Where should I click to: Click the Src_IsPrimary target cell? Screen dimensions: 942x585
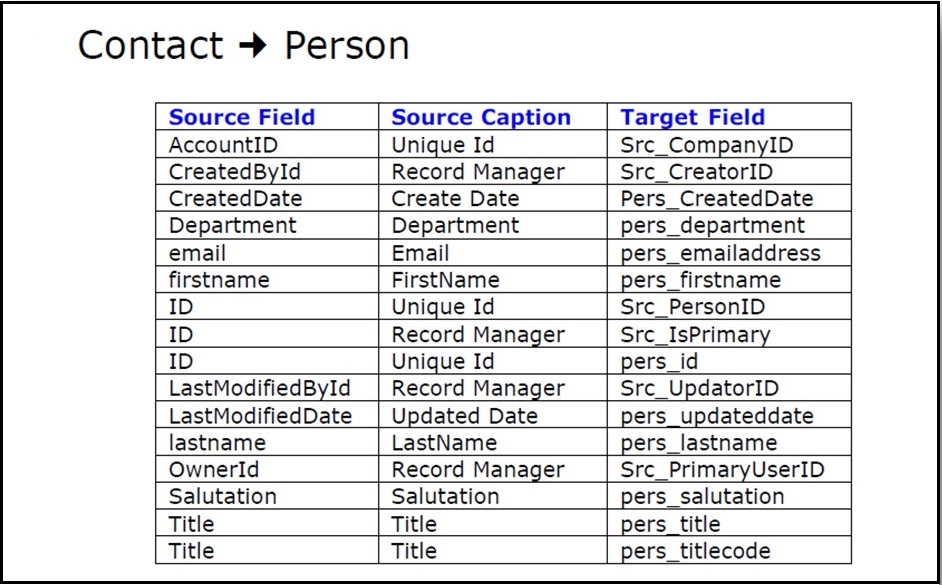coord(729,334)
